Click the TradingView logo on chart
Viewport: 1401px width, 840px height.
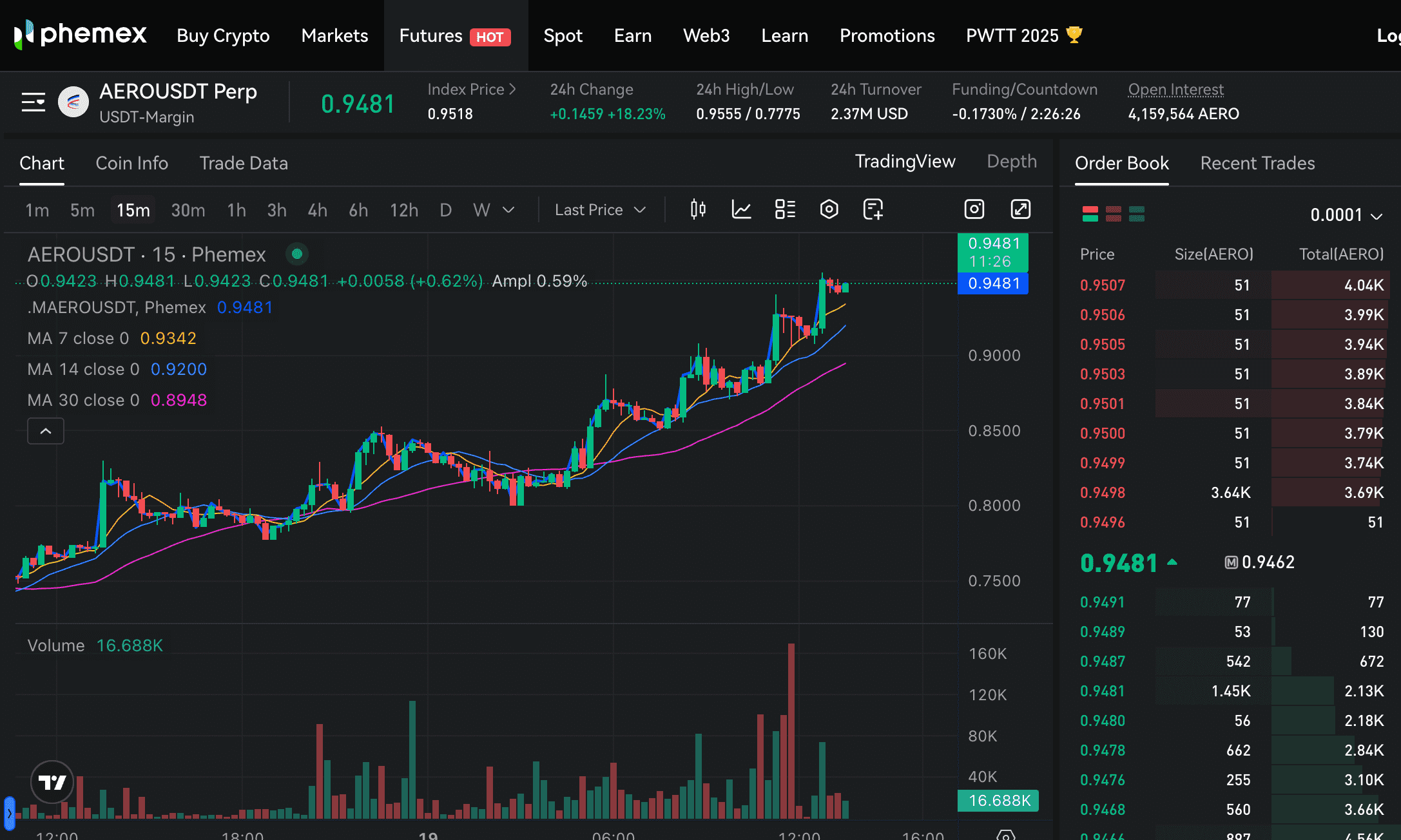pyautogui.click(x=52, y=782)
